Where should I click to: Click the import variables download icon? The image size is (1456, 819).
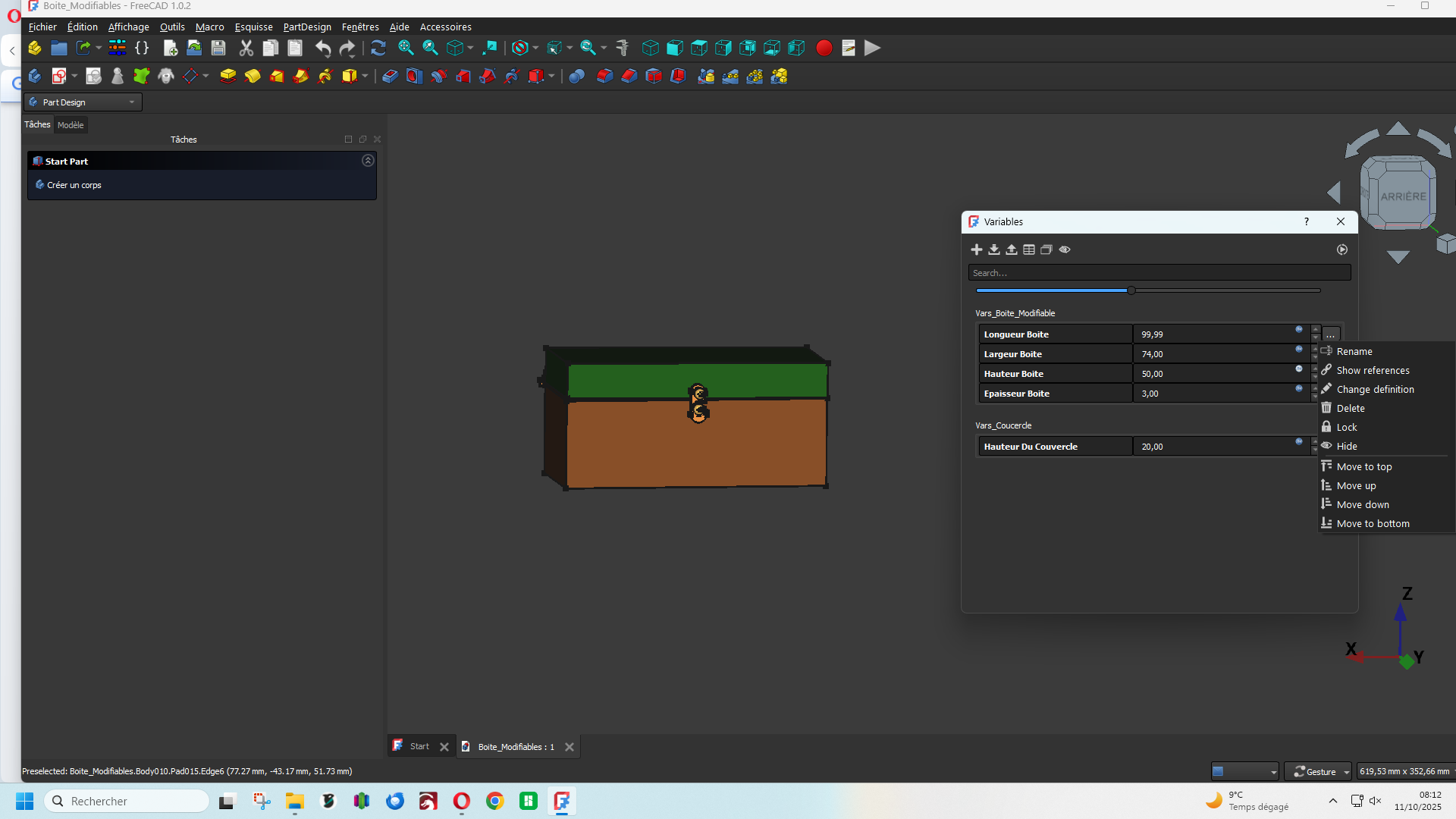[994, 249]
